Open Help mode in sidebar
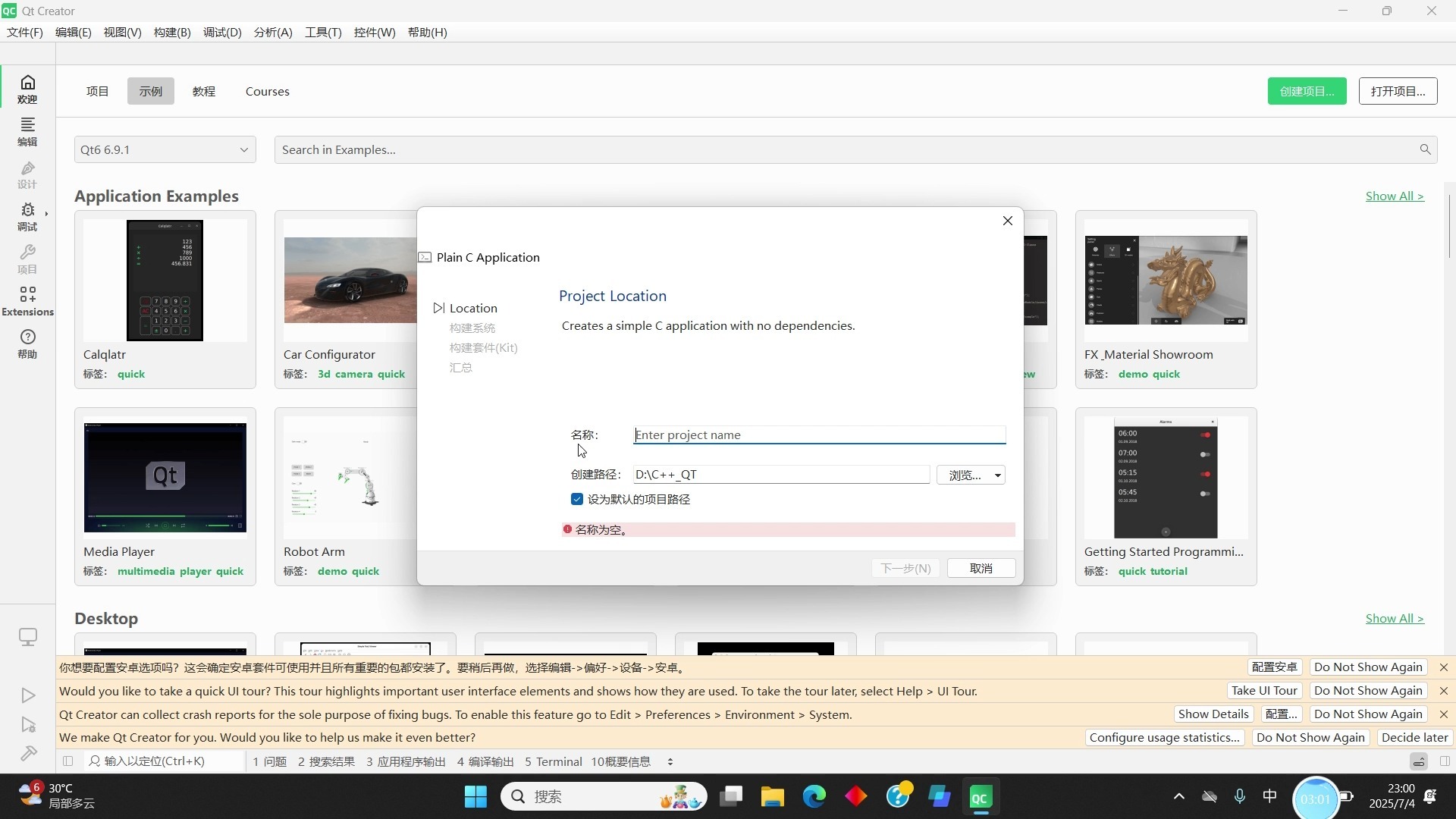This screenshot has height=819, width=1456. 27,344
